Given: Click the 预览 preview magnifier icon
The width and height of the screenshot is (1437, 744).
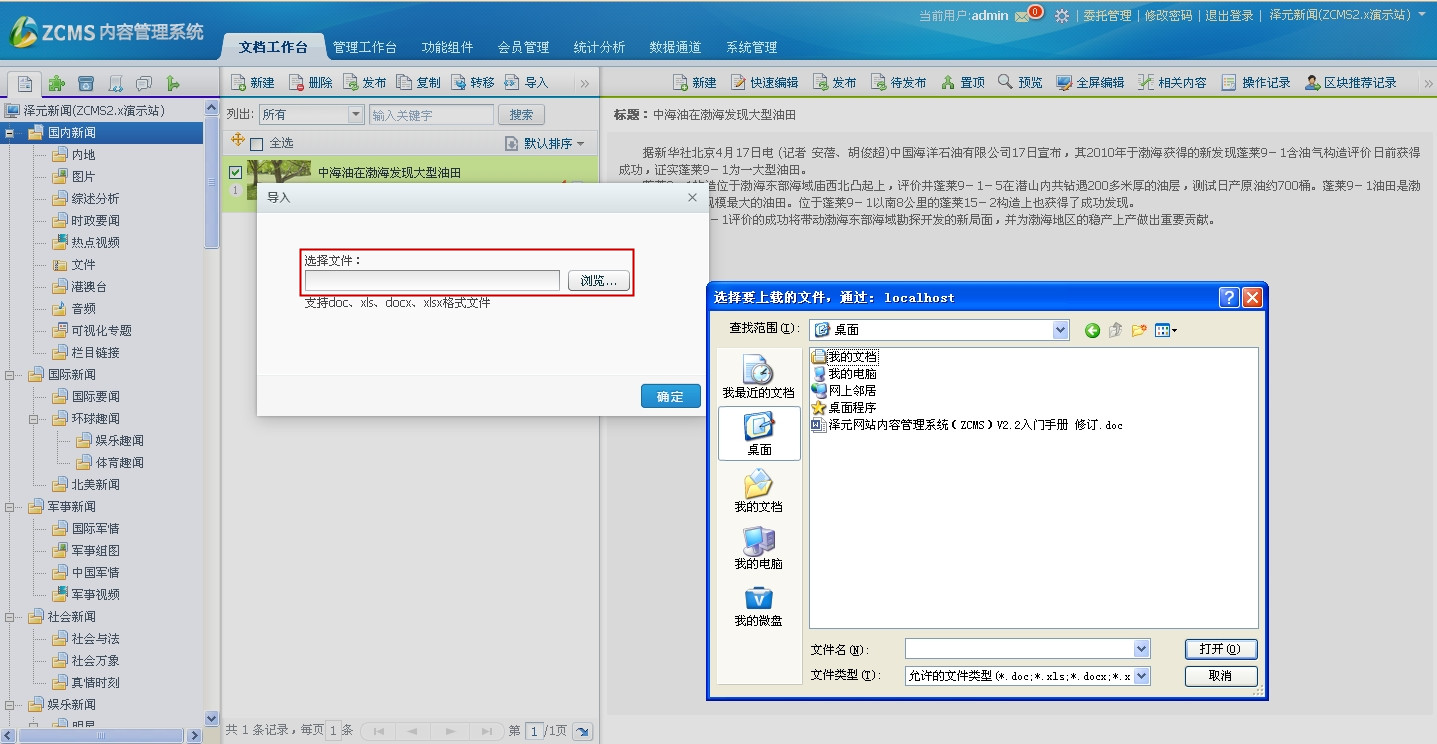Looking at the screenshot, I should coord(1005,83).
